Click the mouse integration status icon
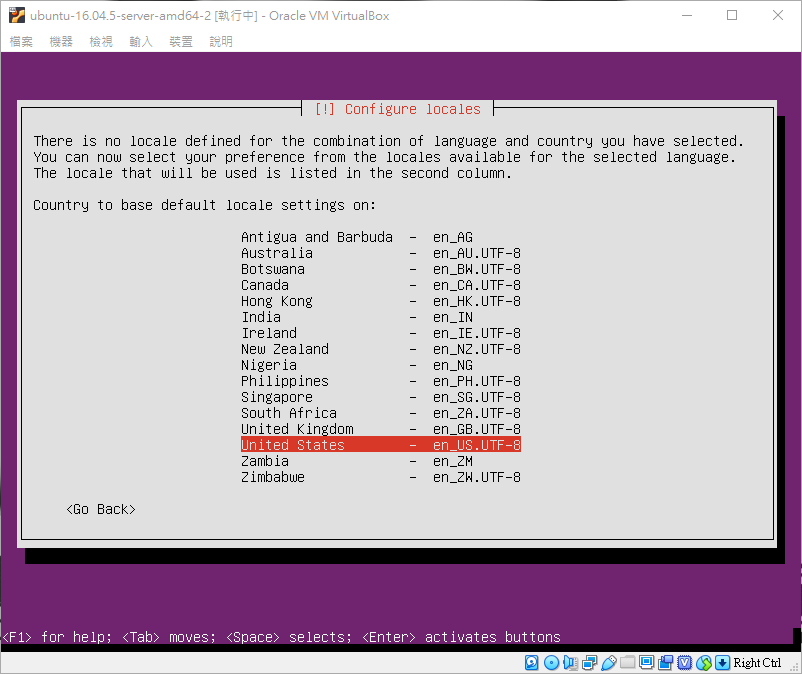This screenshot has width=802, height=674. tap(704, 663)
